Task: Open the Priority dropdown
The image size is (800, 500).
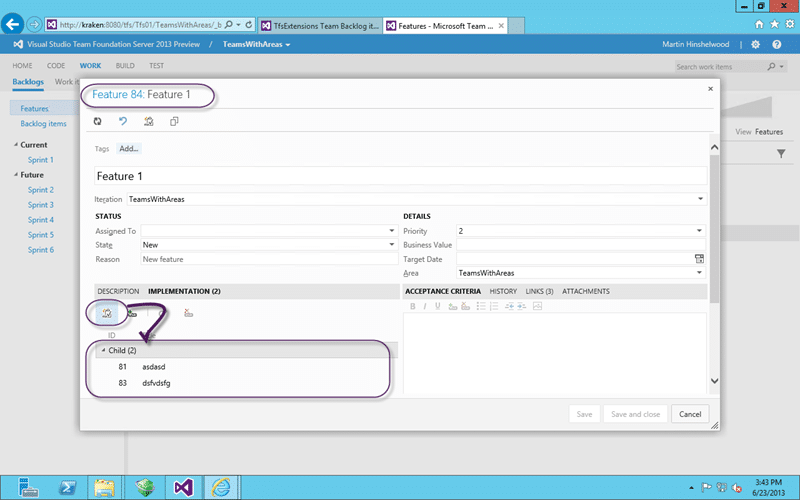Action: point(699,231)
